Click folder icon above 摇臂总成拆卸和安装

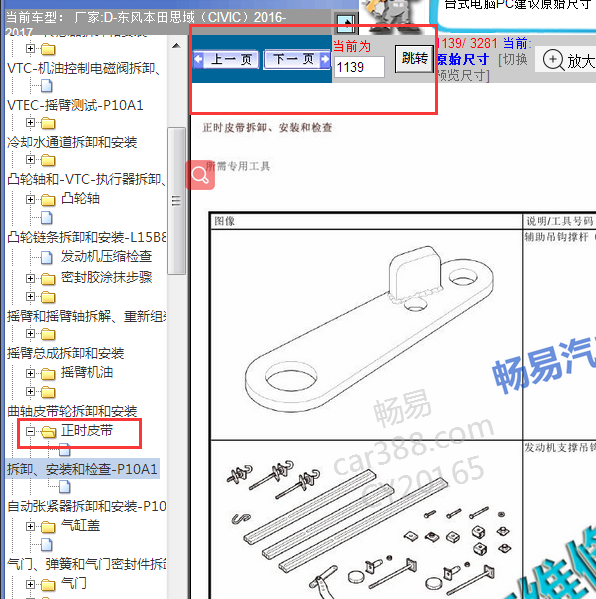click(48, 334)
